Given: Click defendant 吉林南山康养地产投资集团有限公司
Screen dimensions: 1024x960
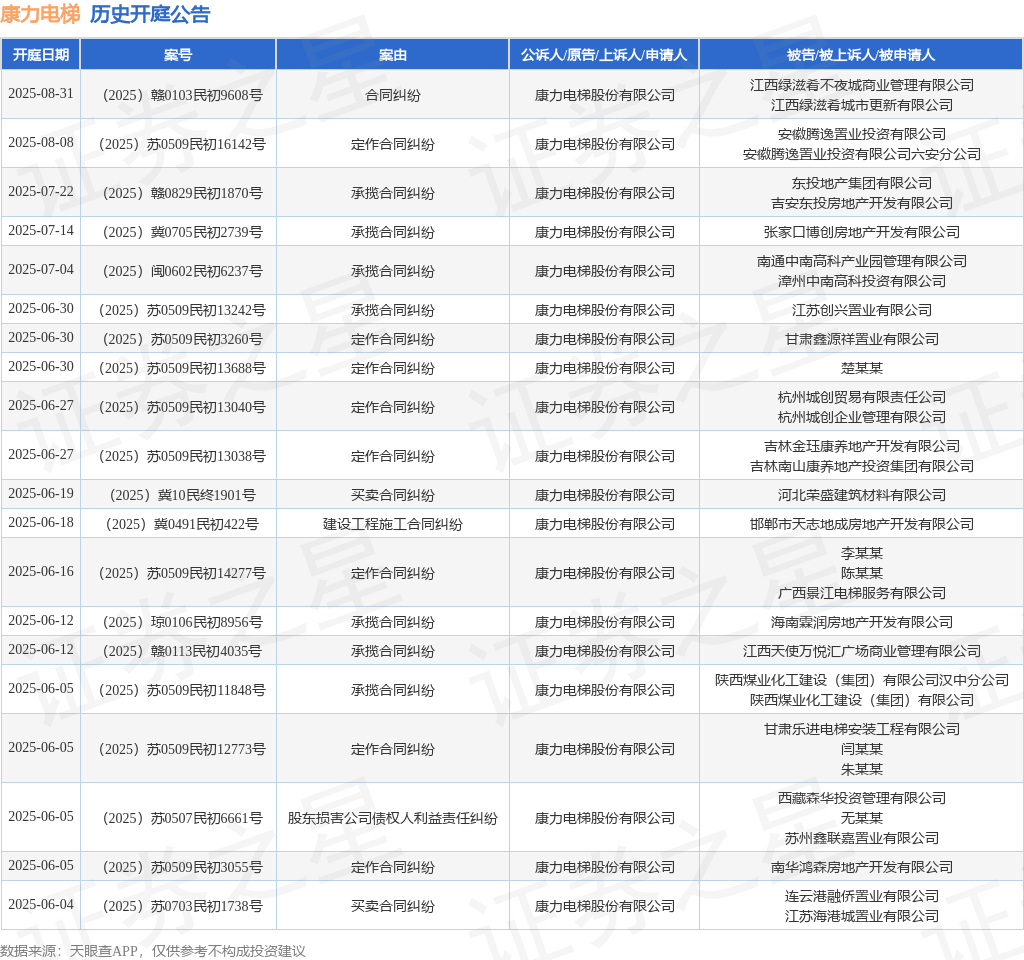Looking at the screenshot, I should click(861, 466).
